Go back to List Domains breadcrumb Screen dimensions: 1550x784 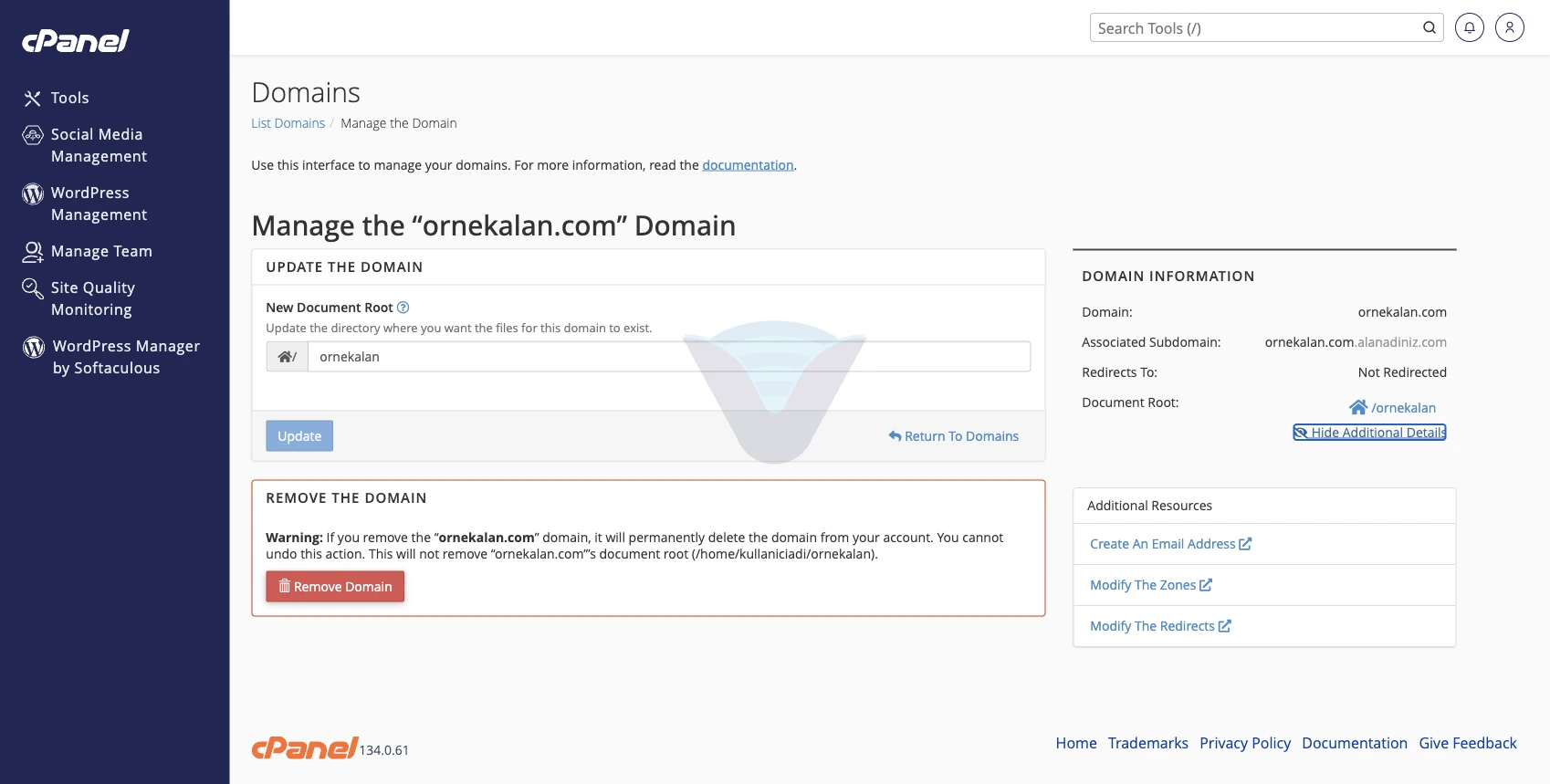click(x=288, y=123)
